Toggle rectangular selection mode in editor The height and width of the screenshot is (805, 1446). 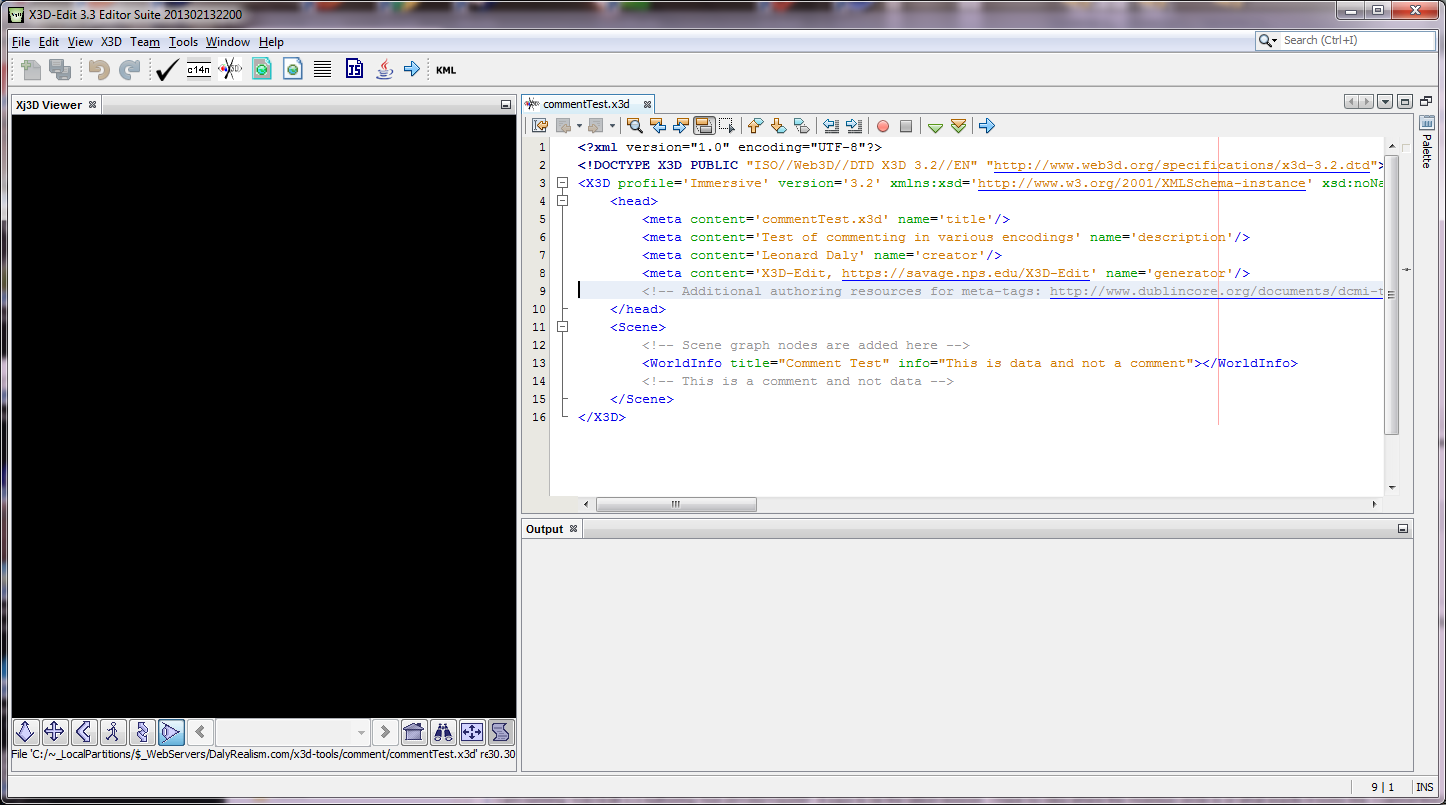726,126
